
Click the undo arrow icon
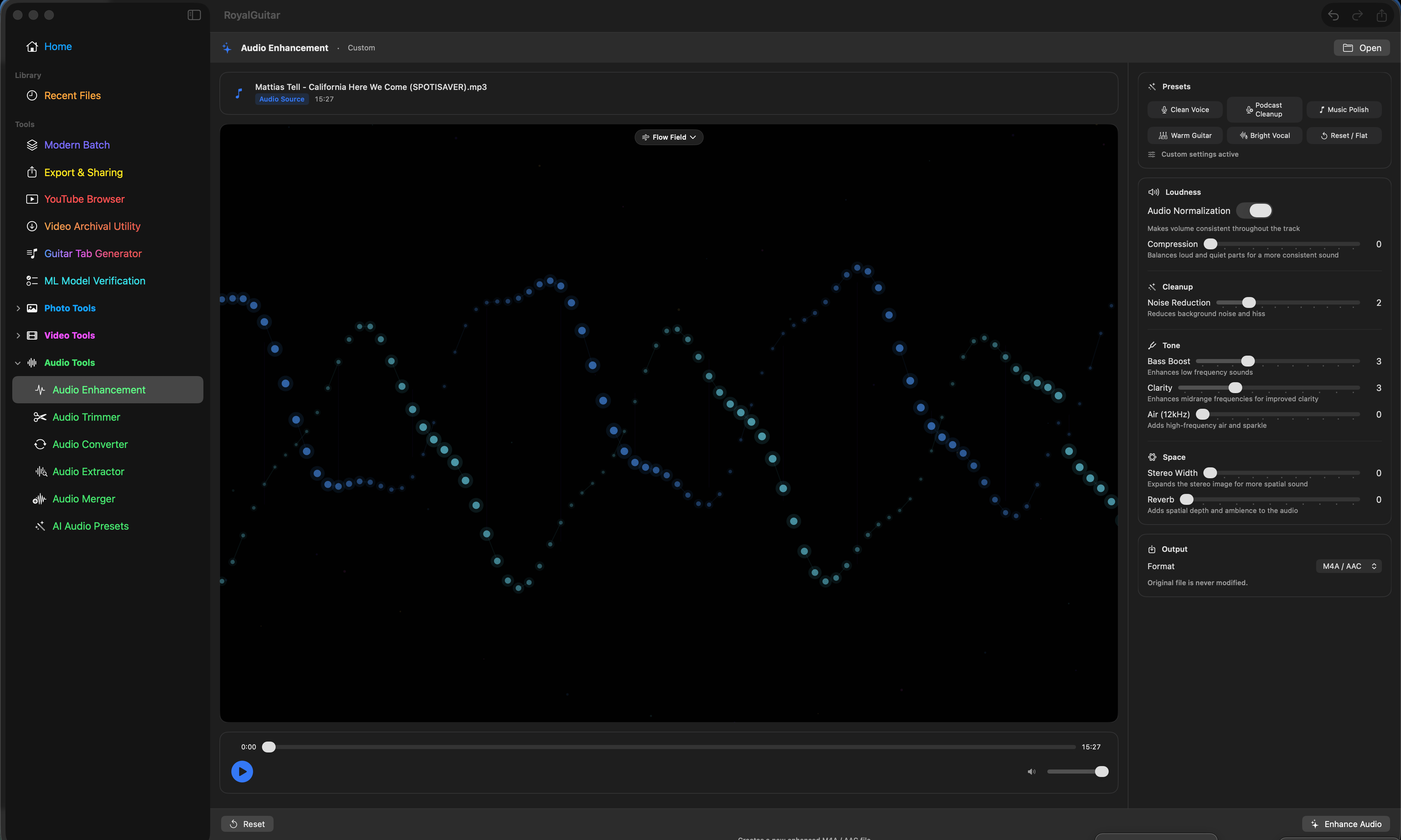pos(1333,15)
